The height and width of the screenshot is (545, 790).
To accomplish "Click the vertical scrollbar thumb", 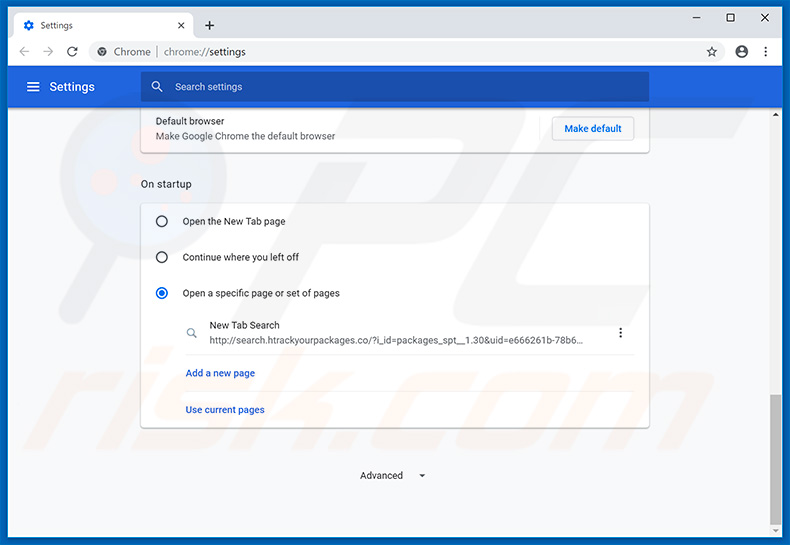I will [x=775, y=459].
